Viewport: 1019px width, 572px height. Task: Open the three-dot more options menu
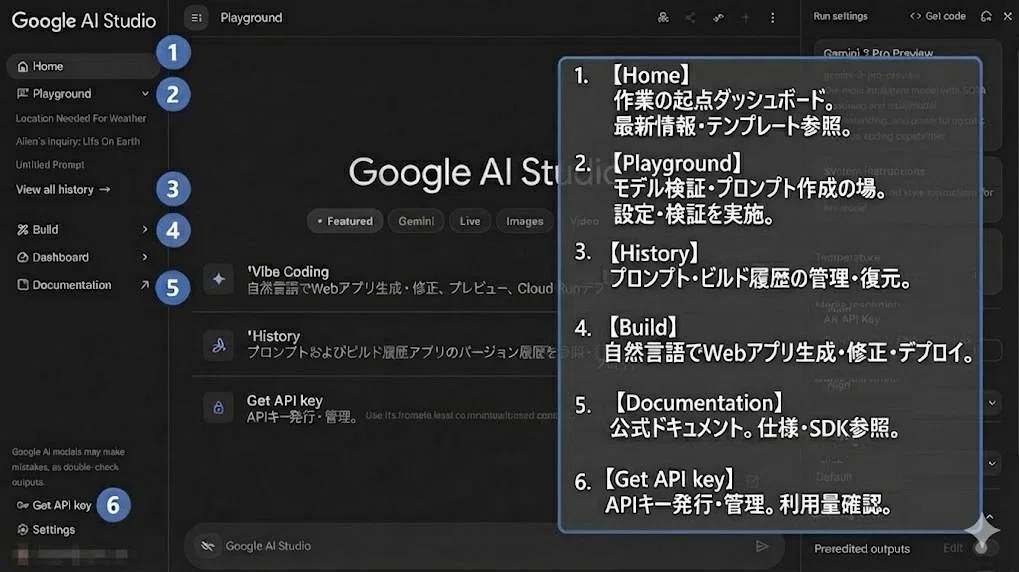[772, 18]
